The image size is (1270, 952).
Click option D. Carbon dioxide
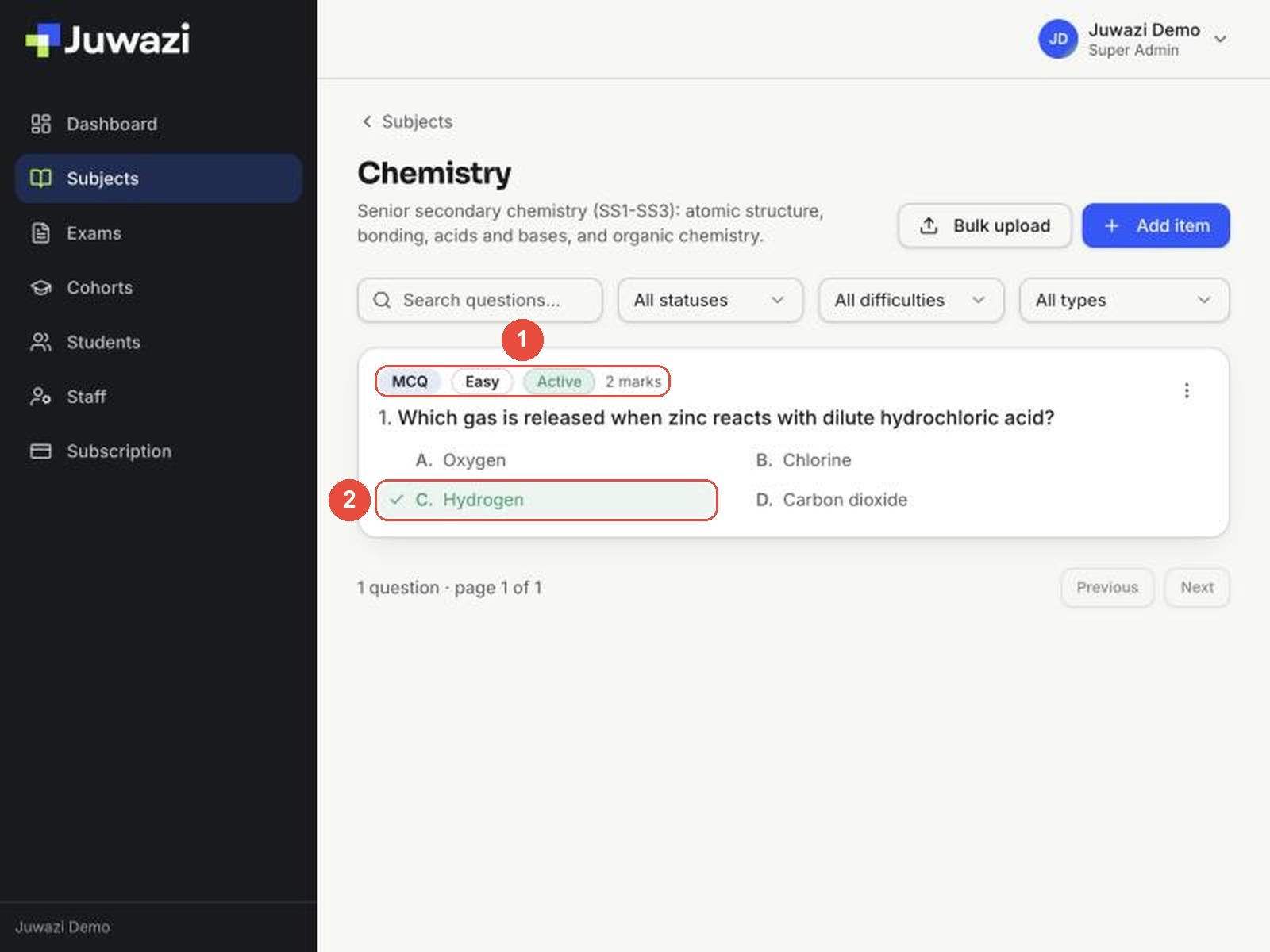click(x=887, y=500)
